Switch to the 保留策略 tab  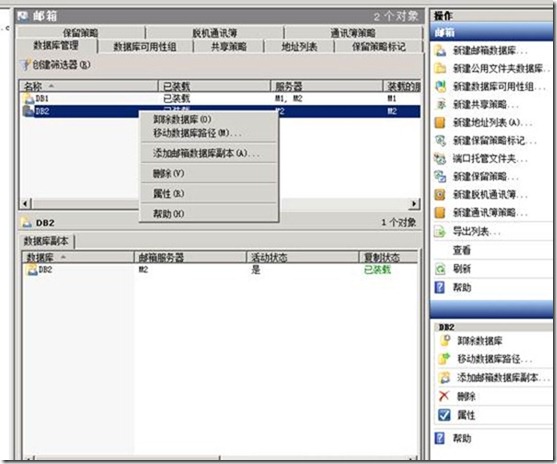tap(81, 33)
